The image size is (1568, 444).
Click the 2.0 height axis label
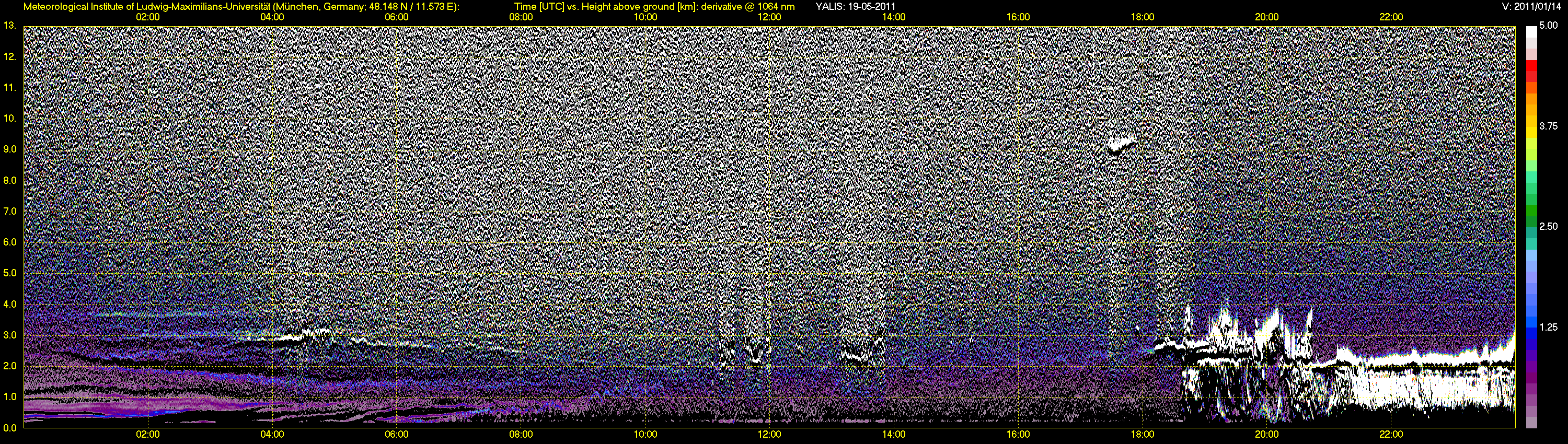pyautogui.click(x=10, y=366)
